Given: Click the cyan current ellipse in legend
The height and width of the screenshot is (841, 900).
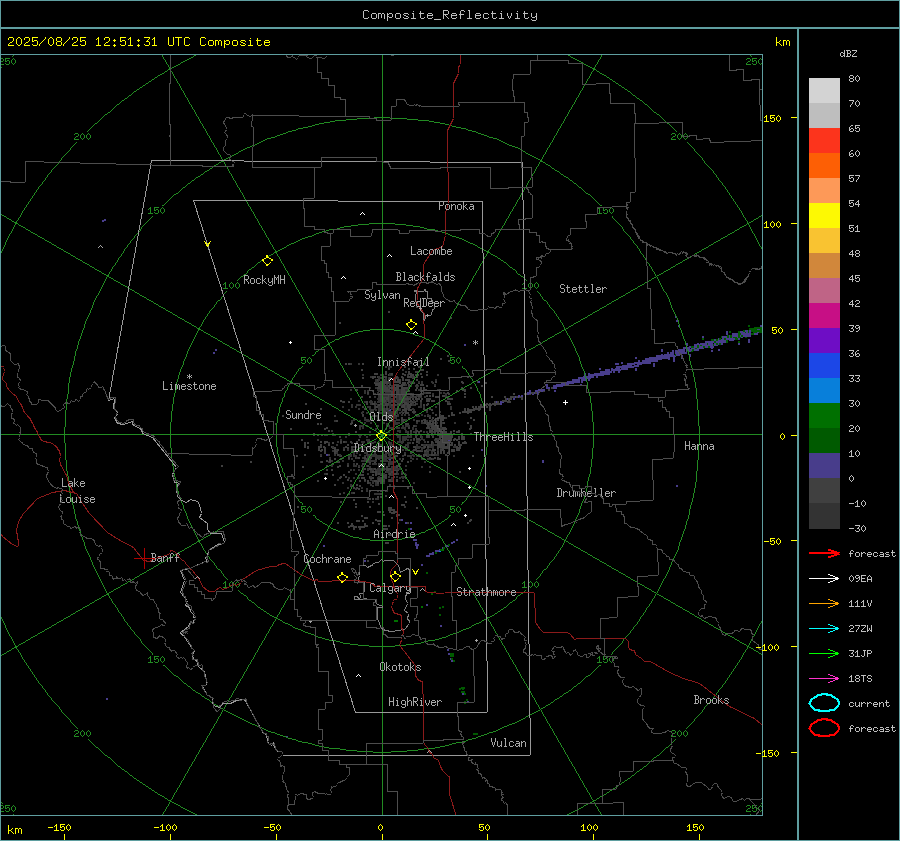Looking at the screenshot, I should (824, 703).
